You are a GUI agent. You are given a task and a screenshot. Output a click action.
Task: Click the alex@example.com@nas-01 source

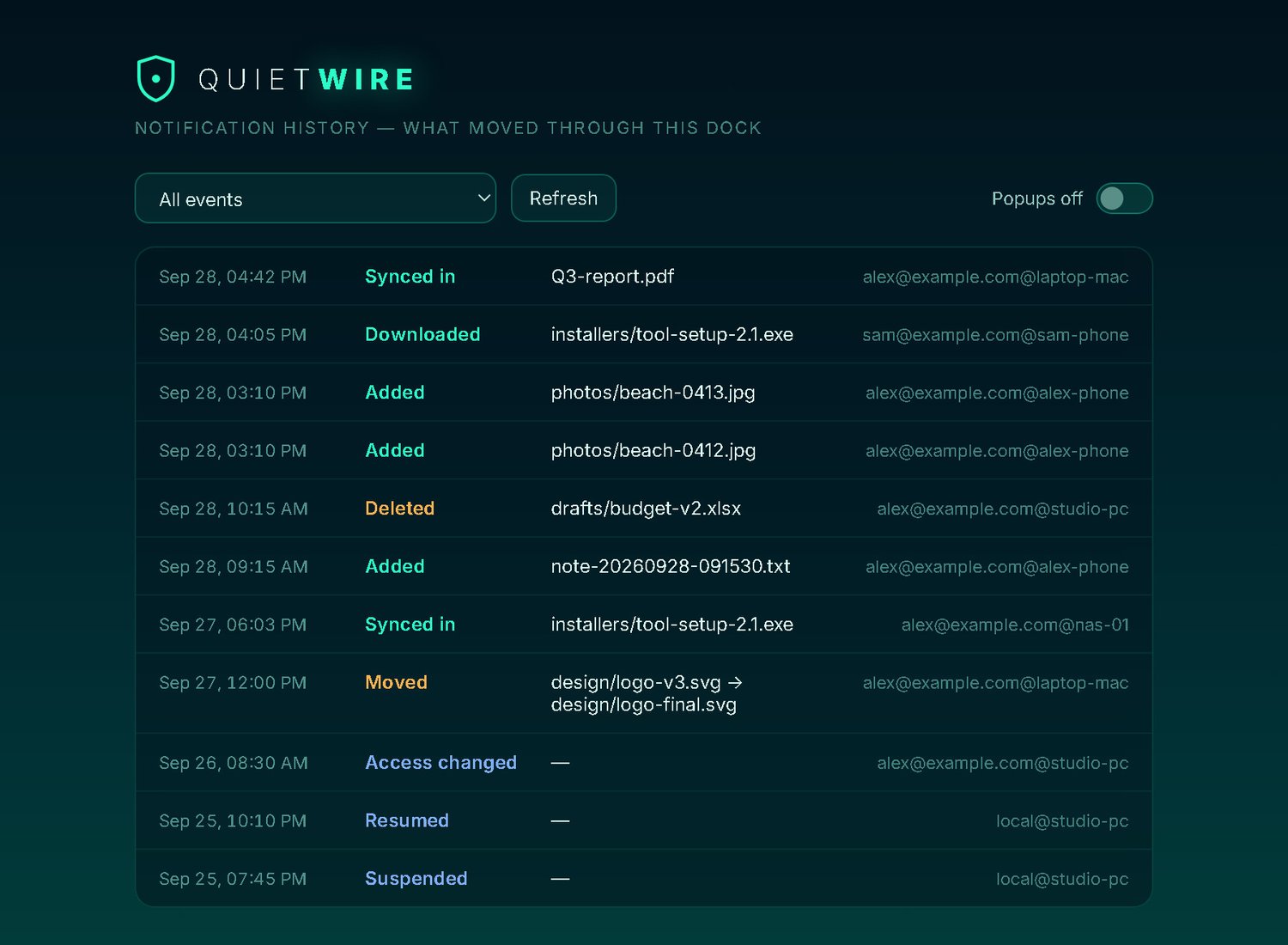pyautogui.click(x=1015, y=625)
